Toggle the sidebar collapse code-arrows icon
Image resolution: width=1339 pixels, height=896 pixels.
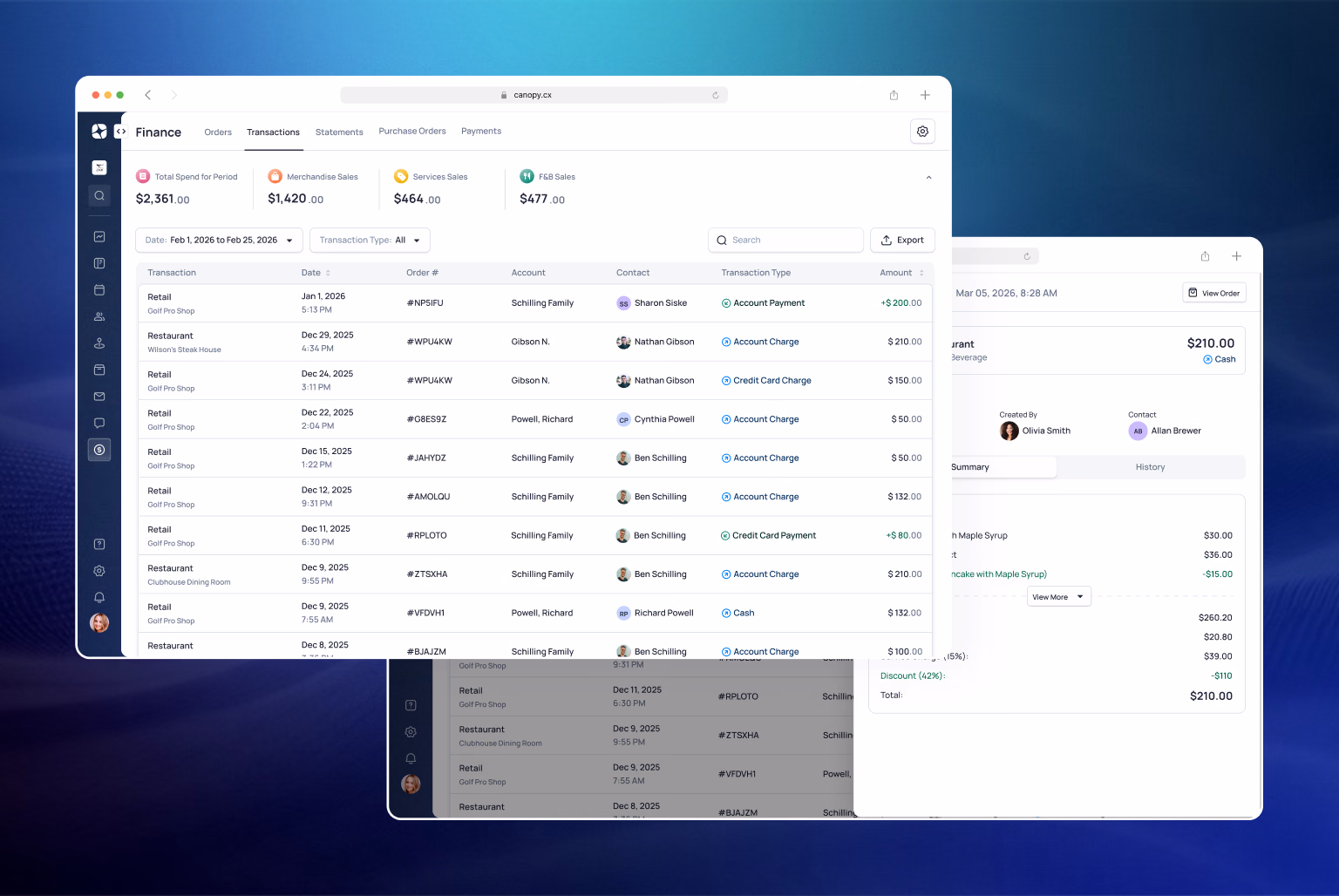coord(121,132)
